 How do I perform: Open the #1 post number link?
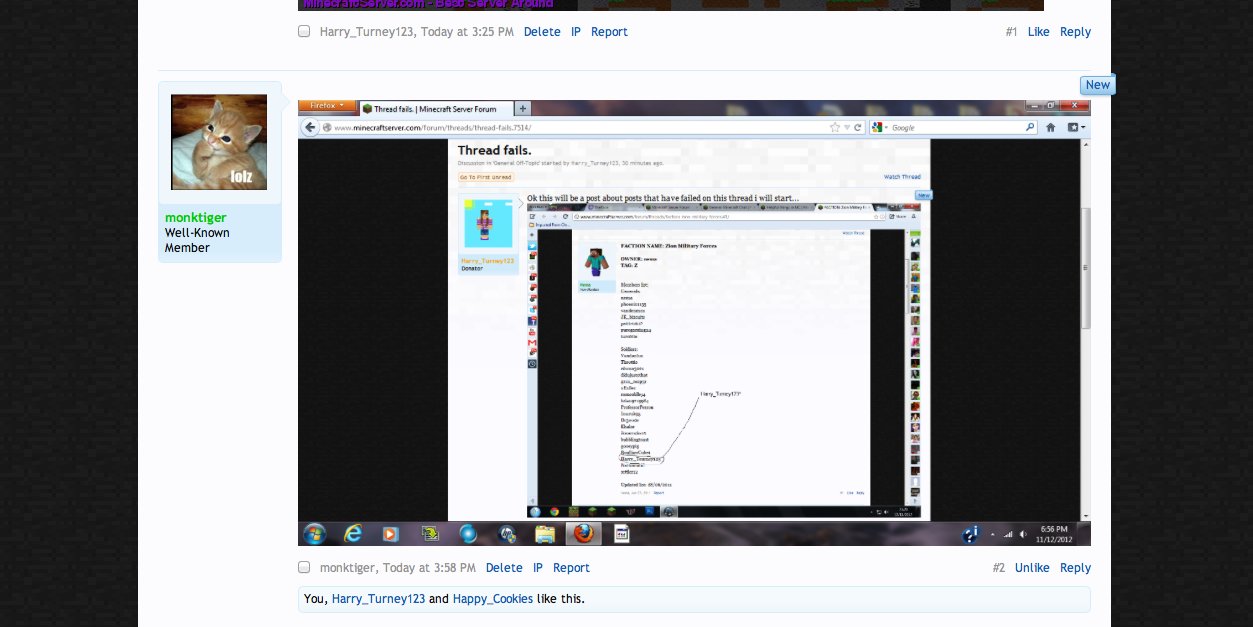click(1011, 32)
